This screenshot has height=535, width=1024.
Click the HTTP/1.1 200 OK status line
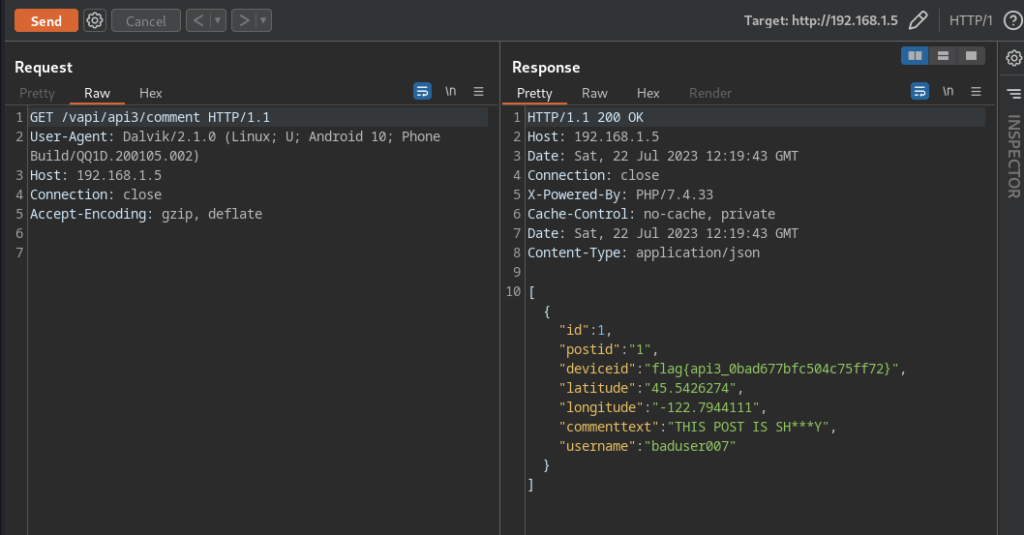click(585, 118)
